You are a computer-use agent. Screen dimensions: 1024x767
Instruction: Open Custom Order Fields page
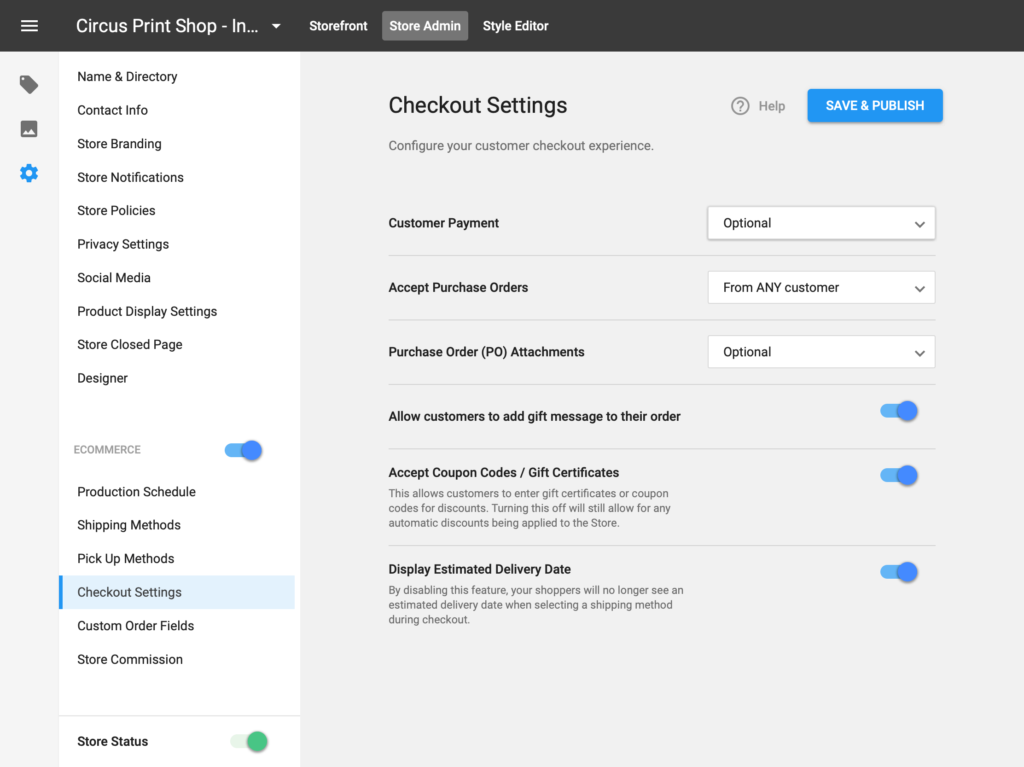(x=136, y=626)
